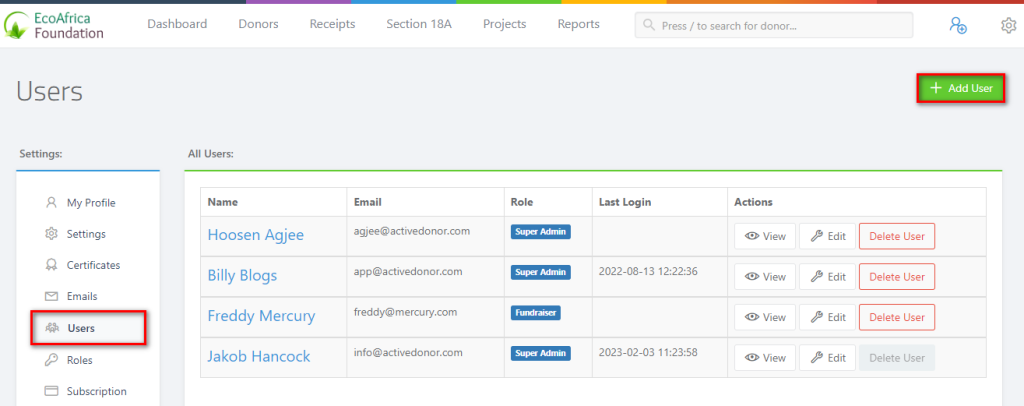
Task: Edit user Billy Blogs
Action: pos(827,277)
